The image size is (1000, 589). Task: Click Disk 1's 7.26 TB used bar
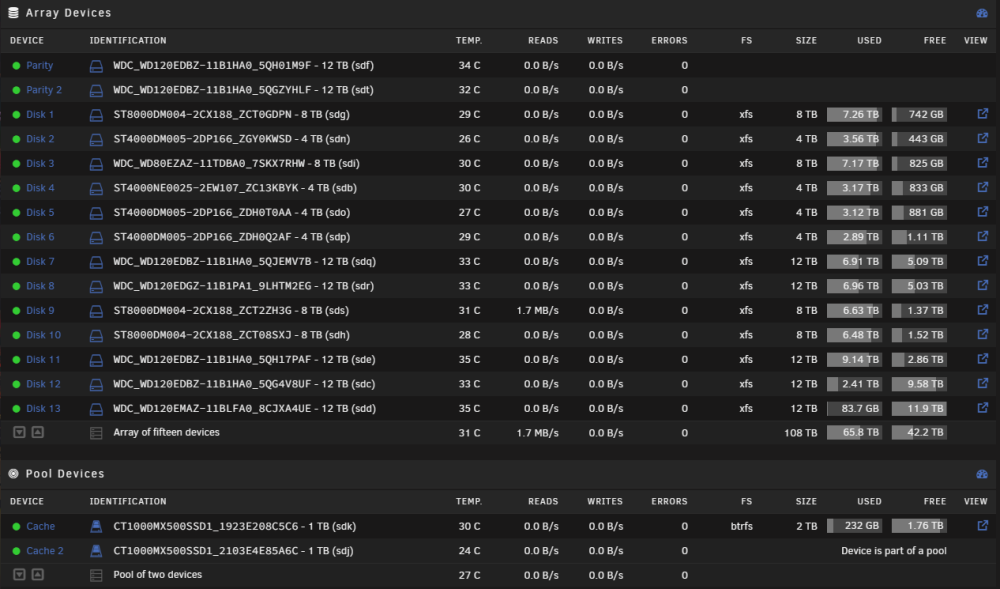(855, 115)
